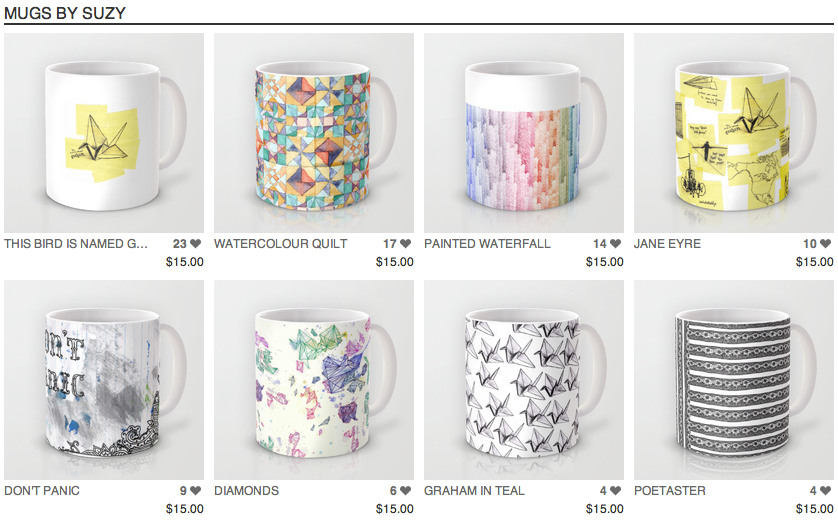Like the This Bird Is Named mug heart
This screenshot has width=838, height=522.
(x=196, y=244)
